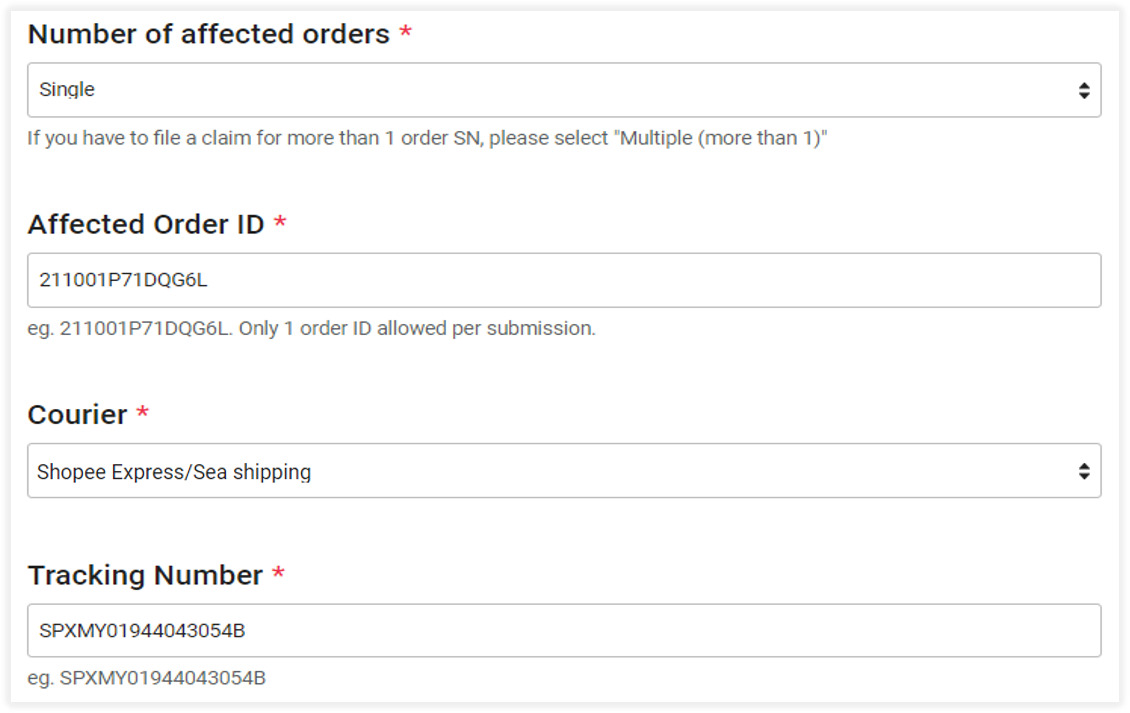Image resolution: width=1130 pixels, height=713 pixels.
Task: Expand the Courier selection dropdown
Action: click(x=565, y=471)
